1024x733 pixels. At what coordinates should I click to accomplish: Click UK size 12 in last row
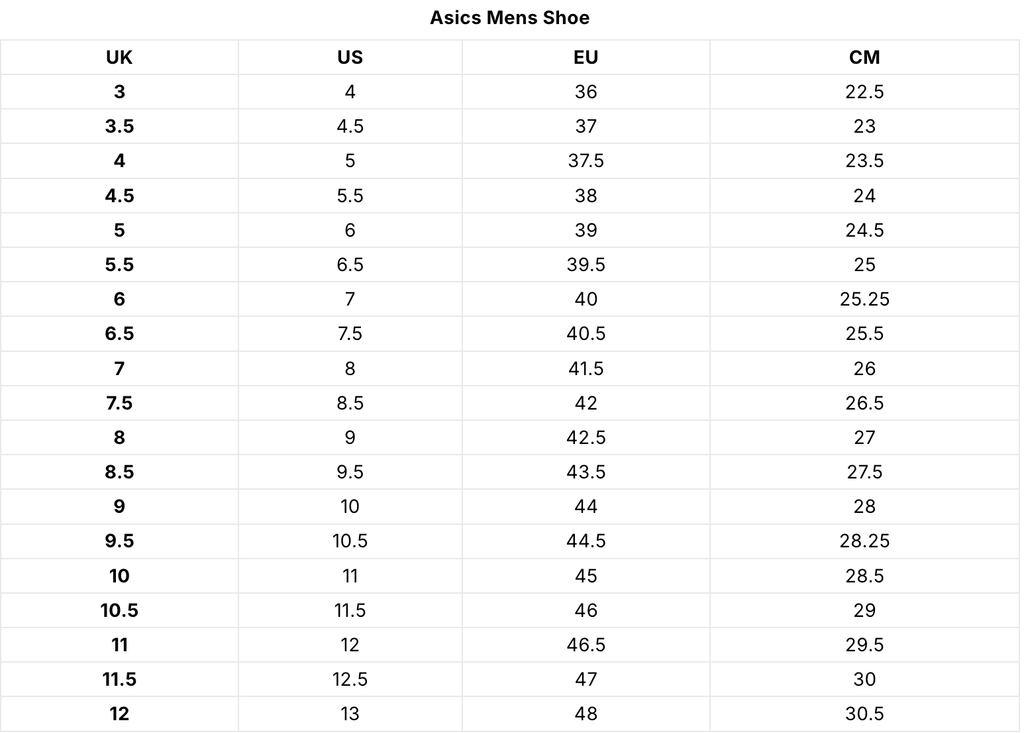point(119,714)
